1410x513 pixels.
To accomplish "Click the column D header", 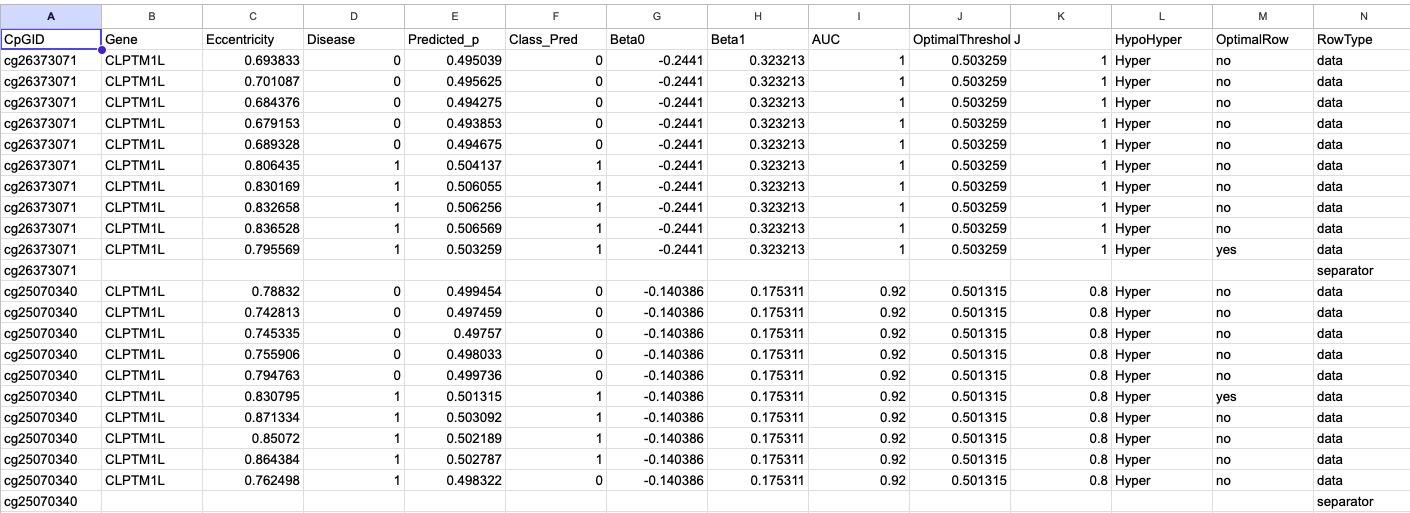I will [x=353, y=16].
